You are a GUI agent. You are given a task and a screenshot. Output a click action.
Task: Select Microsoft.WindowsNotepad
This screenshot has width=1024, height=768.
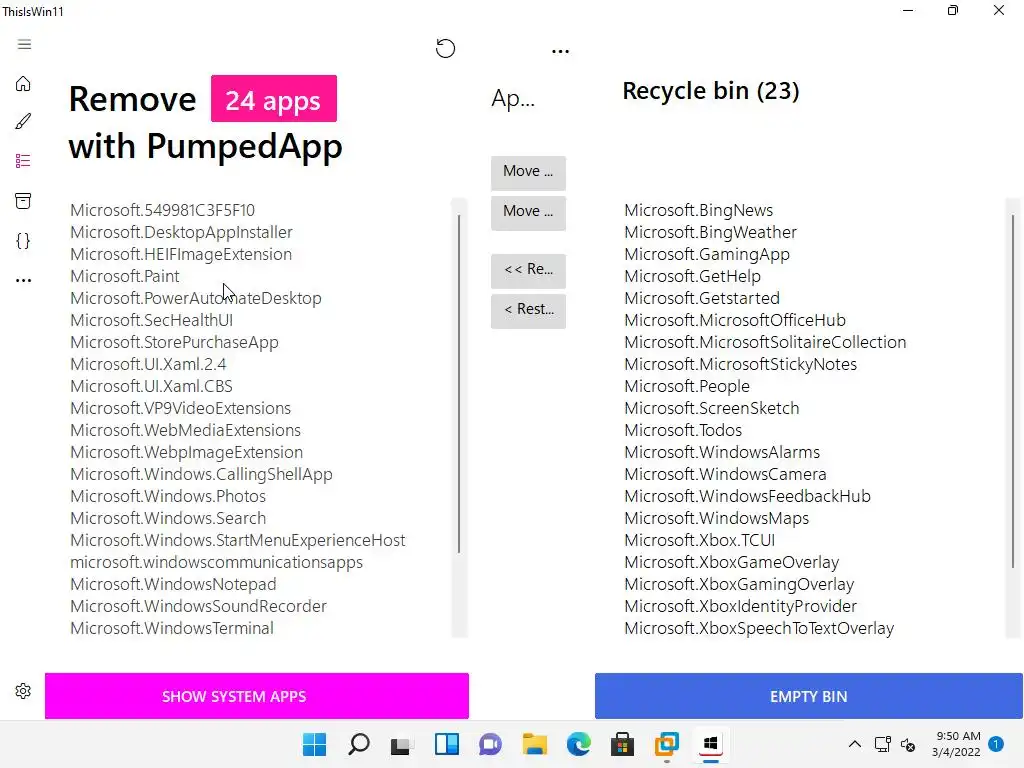pyautogui.click(x=173, y=584)
